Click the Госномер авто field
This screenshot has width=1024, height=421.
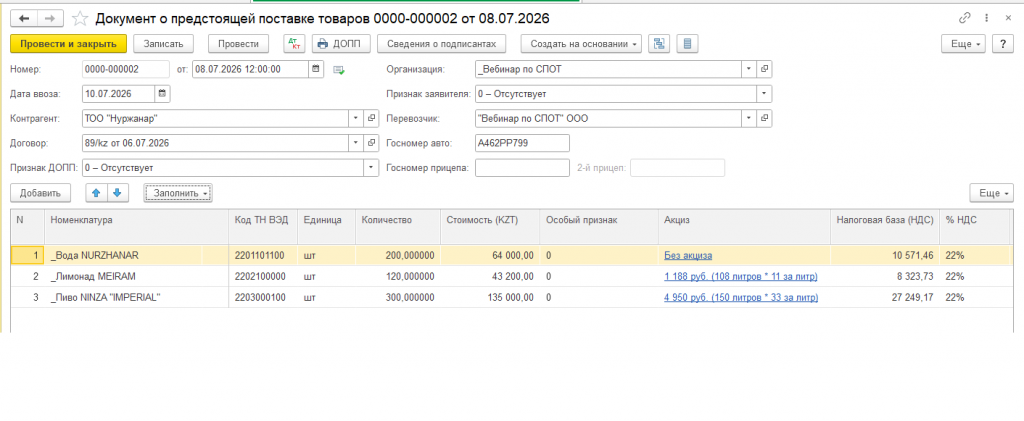522,142
